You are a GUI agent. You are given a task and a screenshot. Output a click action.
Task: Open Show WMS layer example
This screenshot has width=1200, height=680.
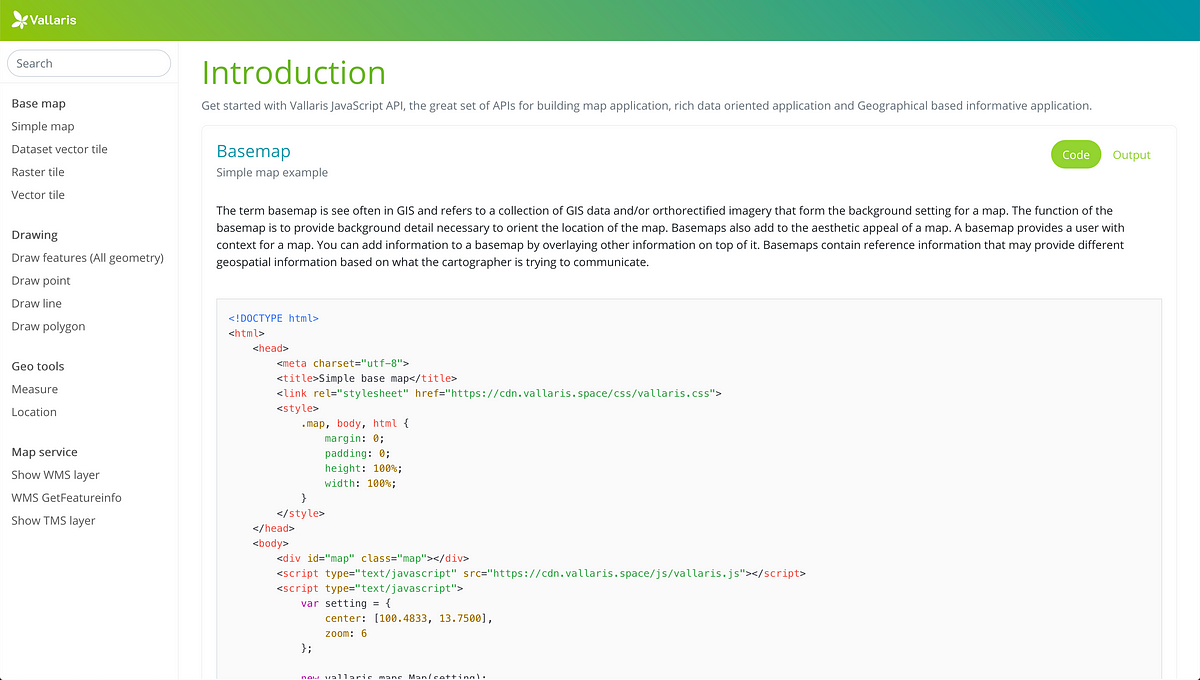pos(56,475)
